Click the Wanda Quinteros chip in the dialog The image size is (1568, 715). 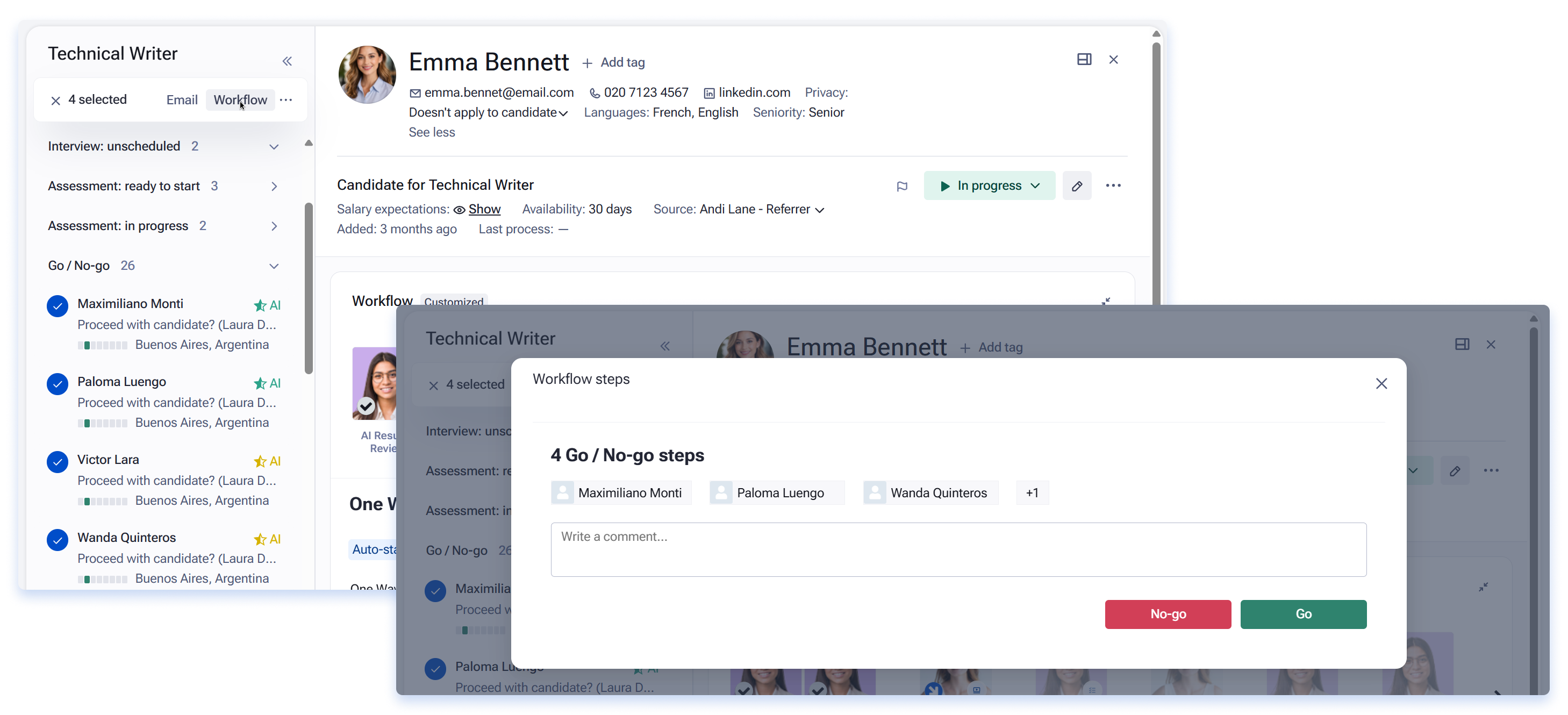tap(930, 492)
